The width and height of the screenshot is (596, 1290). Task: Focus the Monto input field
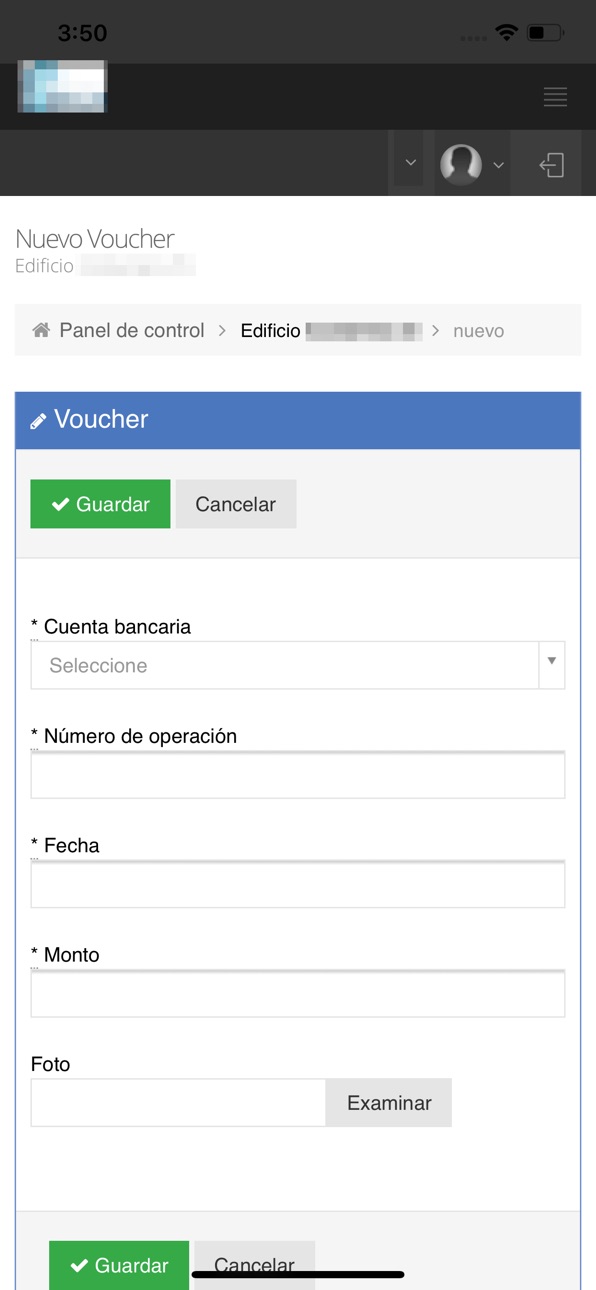pos(298,993)
